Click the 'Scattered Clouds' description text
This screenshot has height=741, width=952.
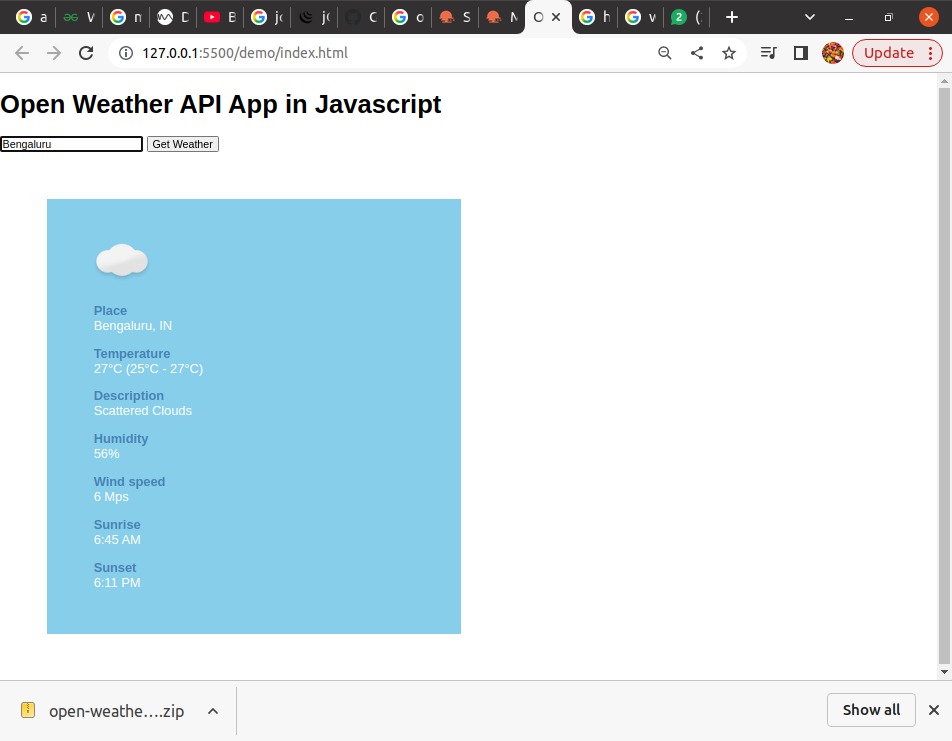[143, 411]
